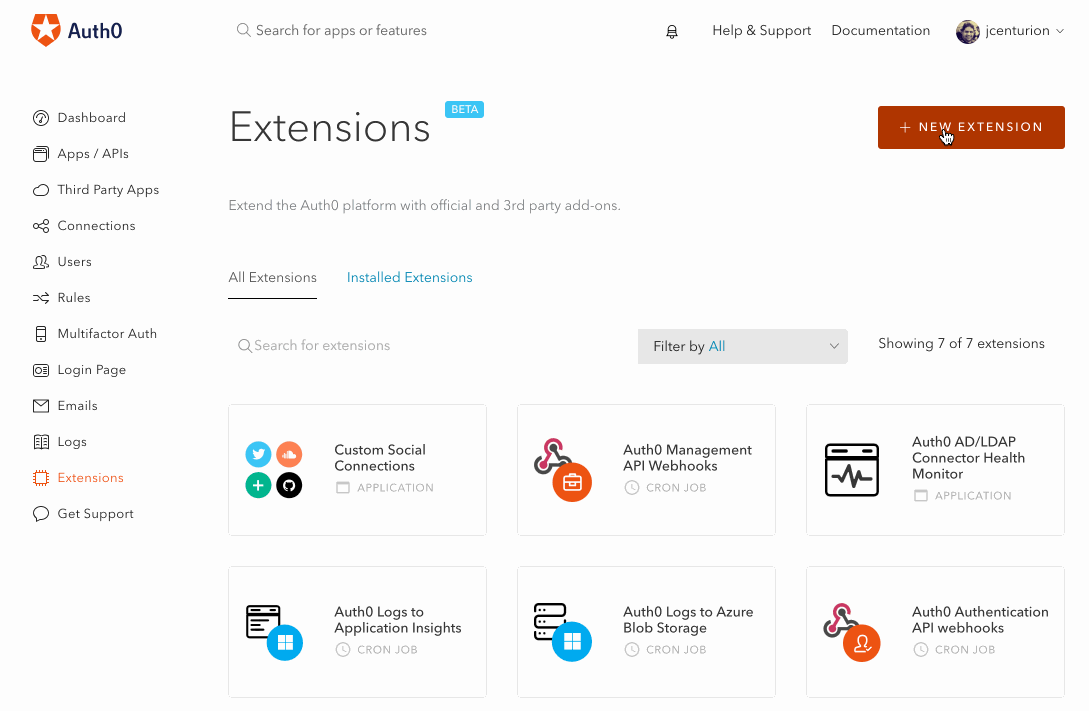Open the Login Page section
The width and height of the screenshot is (1089, 711).
click(x=92, y=370)
